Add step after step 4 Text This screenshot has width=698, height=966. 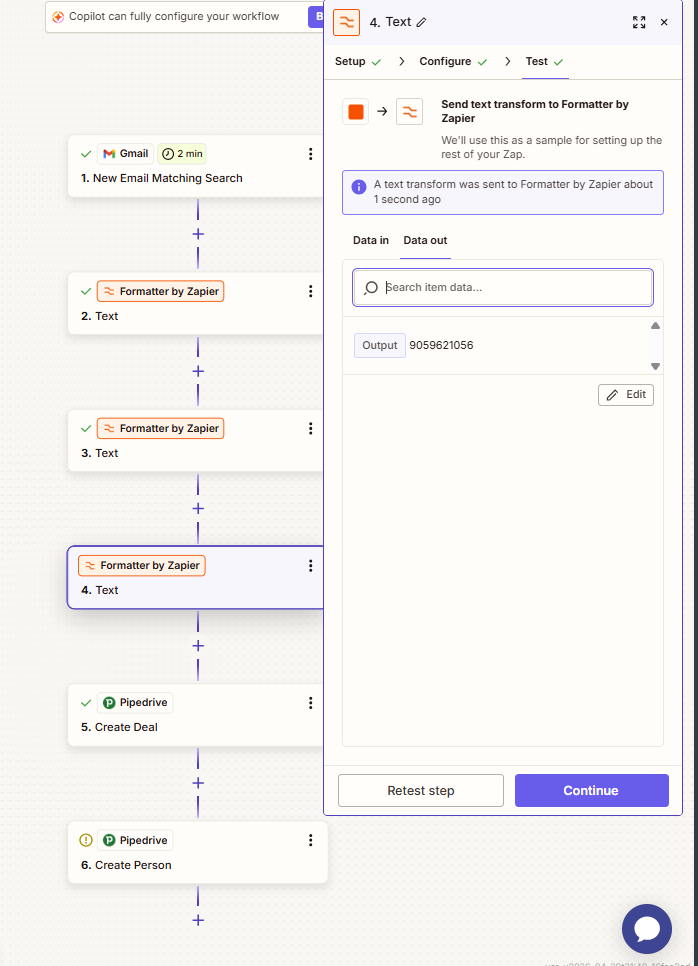click(198, 646)
